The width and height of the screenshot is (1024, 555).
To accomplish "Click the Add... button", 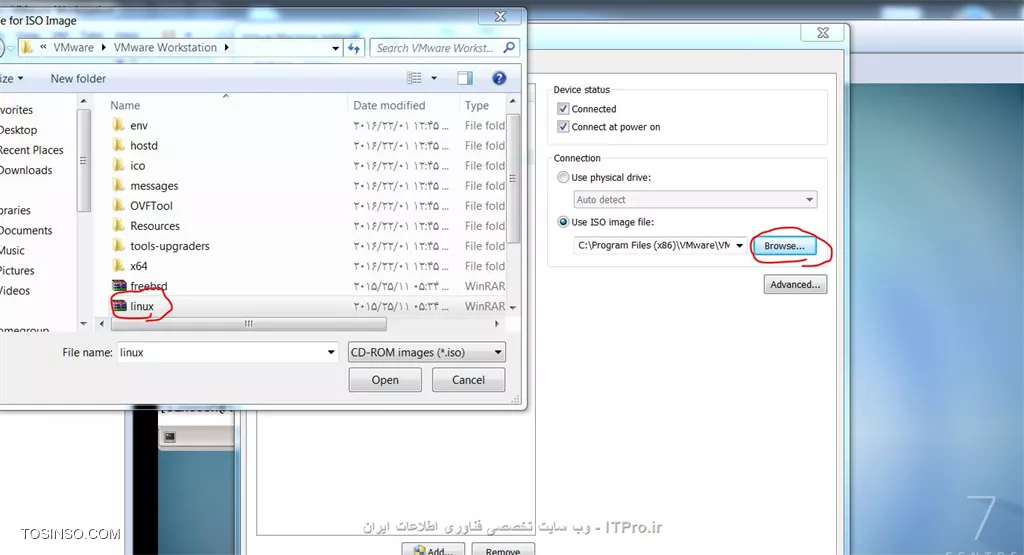I will pyautogui.click(x=433, y=550).
